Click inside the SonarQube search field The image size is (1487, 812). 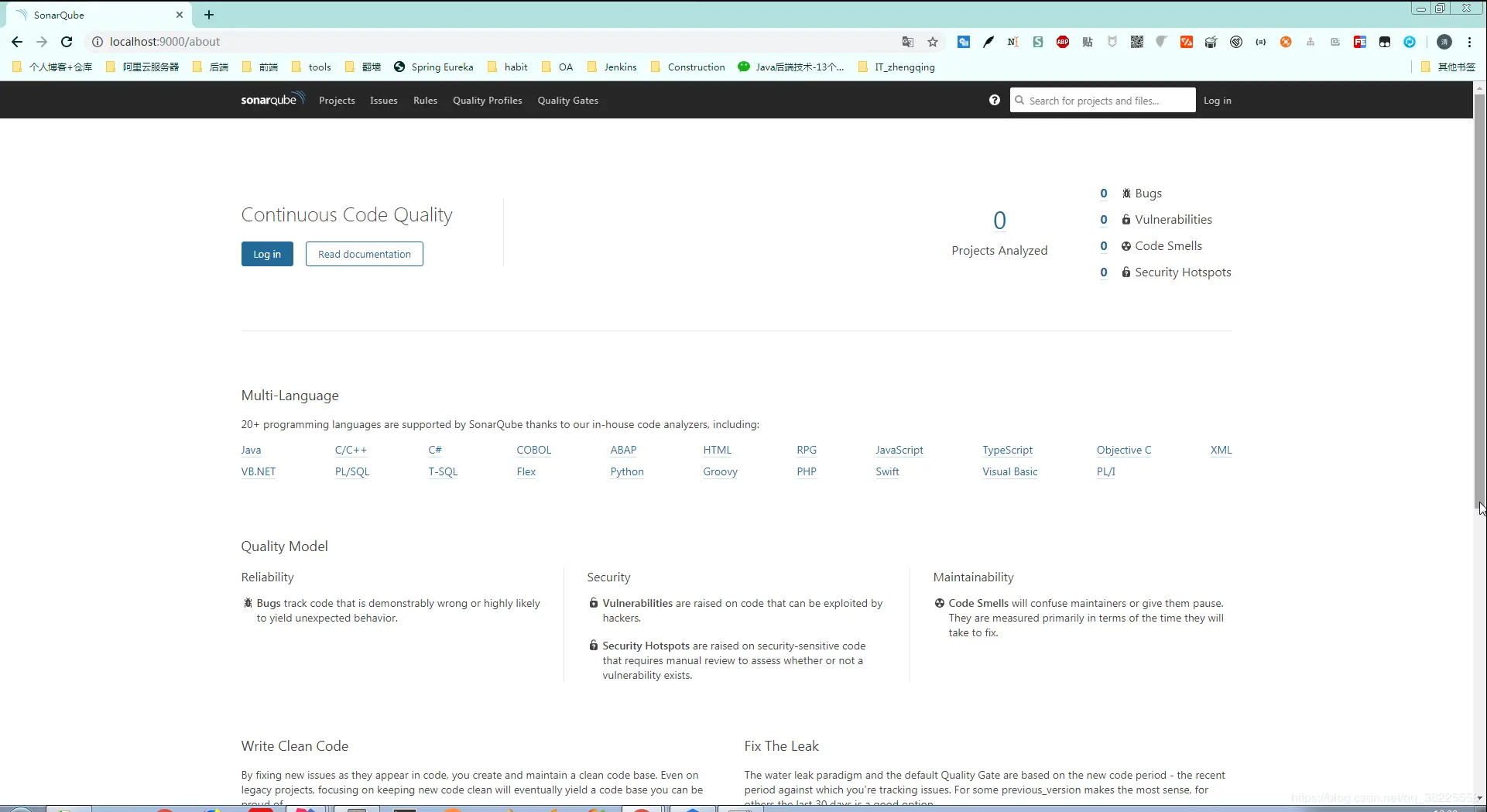click(1103, 100)
